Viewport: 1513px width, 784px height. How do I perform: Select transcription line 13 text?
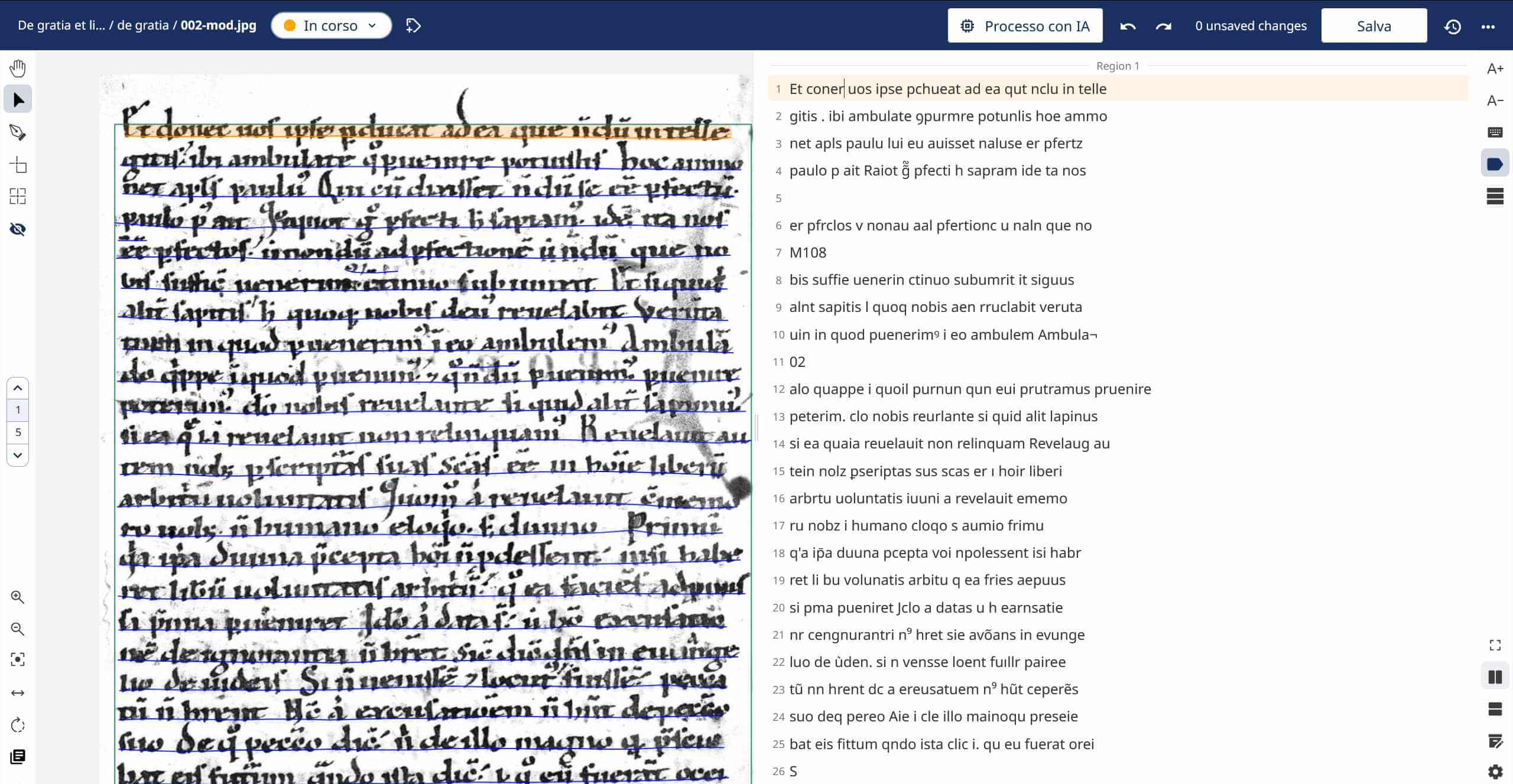[x=943, y=416]
